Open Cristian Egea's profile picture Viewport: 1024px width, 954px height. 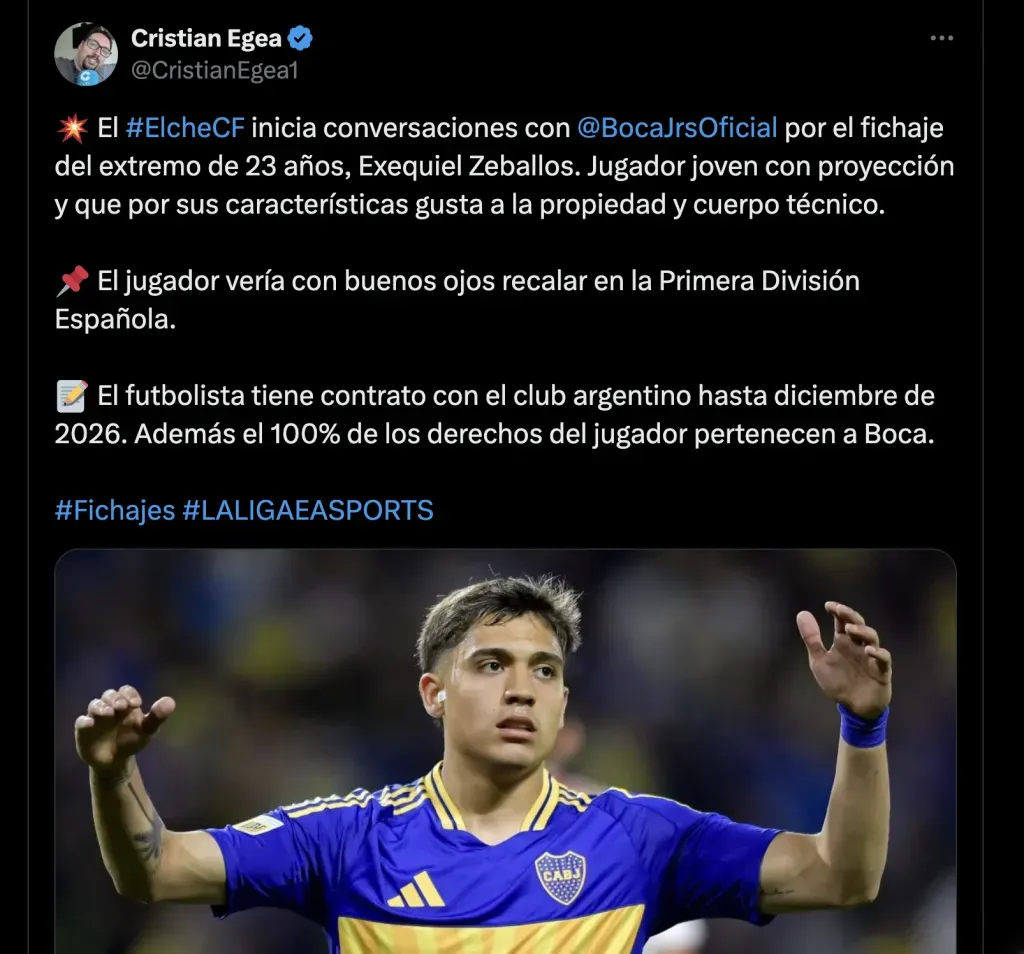[86, 54]
